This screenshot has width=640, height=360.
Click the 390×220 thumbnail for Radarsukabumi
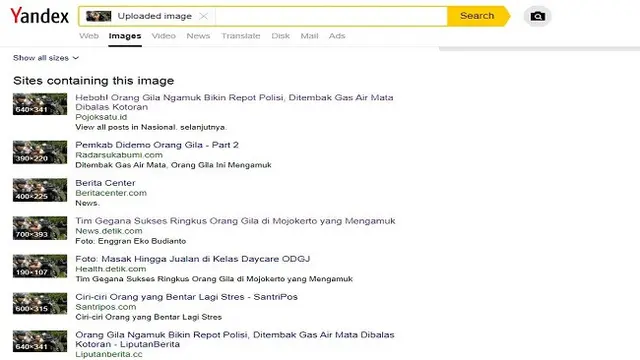click(40, 152)
